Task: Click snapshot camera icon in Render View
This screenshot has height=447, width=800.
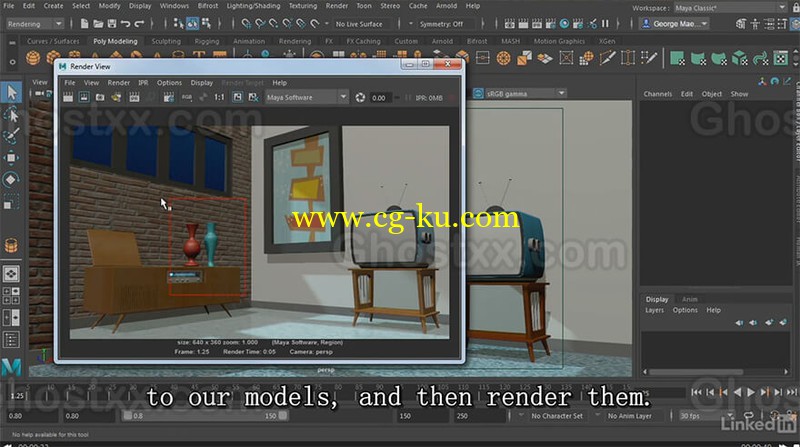Action: pyautogui.click(x=100, y=97)
